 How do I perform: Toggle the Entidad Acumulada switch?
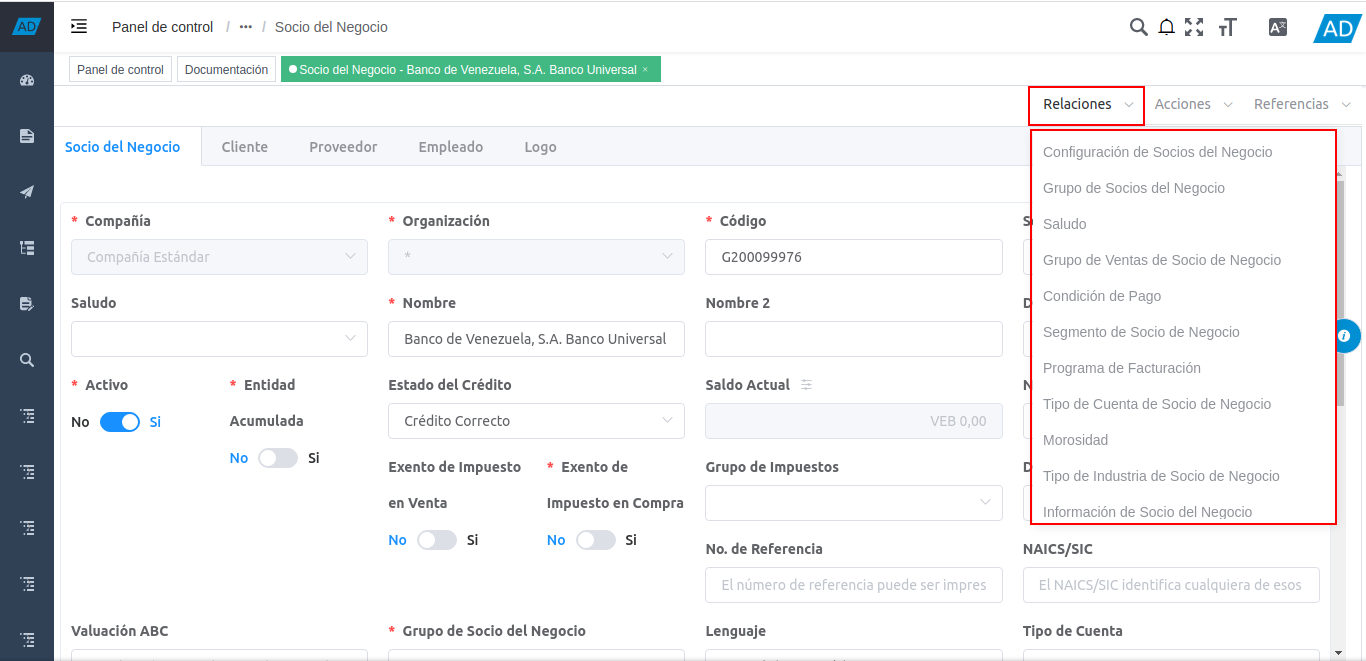coord(278,458)
